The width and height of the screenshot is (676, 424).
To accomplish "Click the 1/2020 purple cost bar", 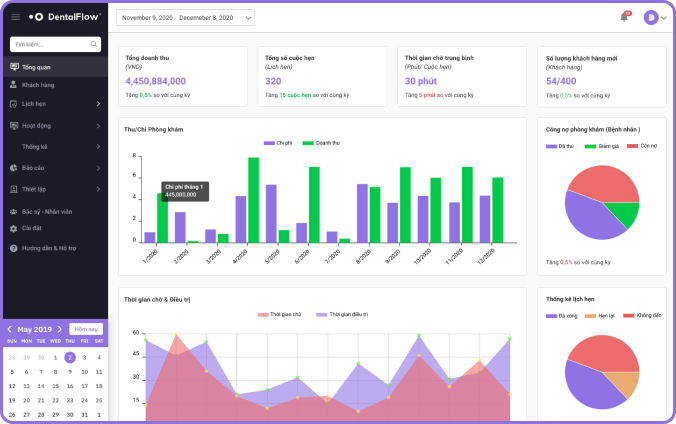I will tap(150, 237).
